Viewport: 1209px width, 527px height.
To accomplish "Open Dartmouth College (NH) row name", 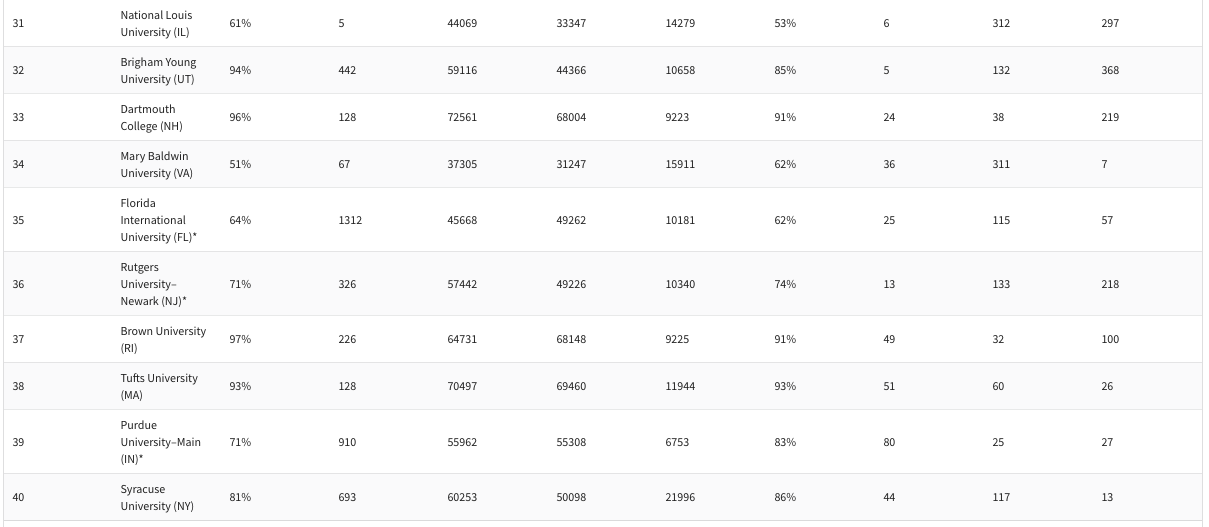I will [x=148, y=117].
